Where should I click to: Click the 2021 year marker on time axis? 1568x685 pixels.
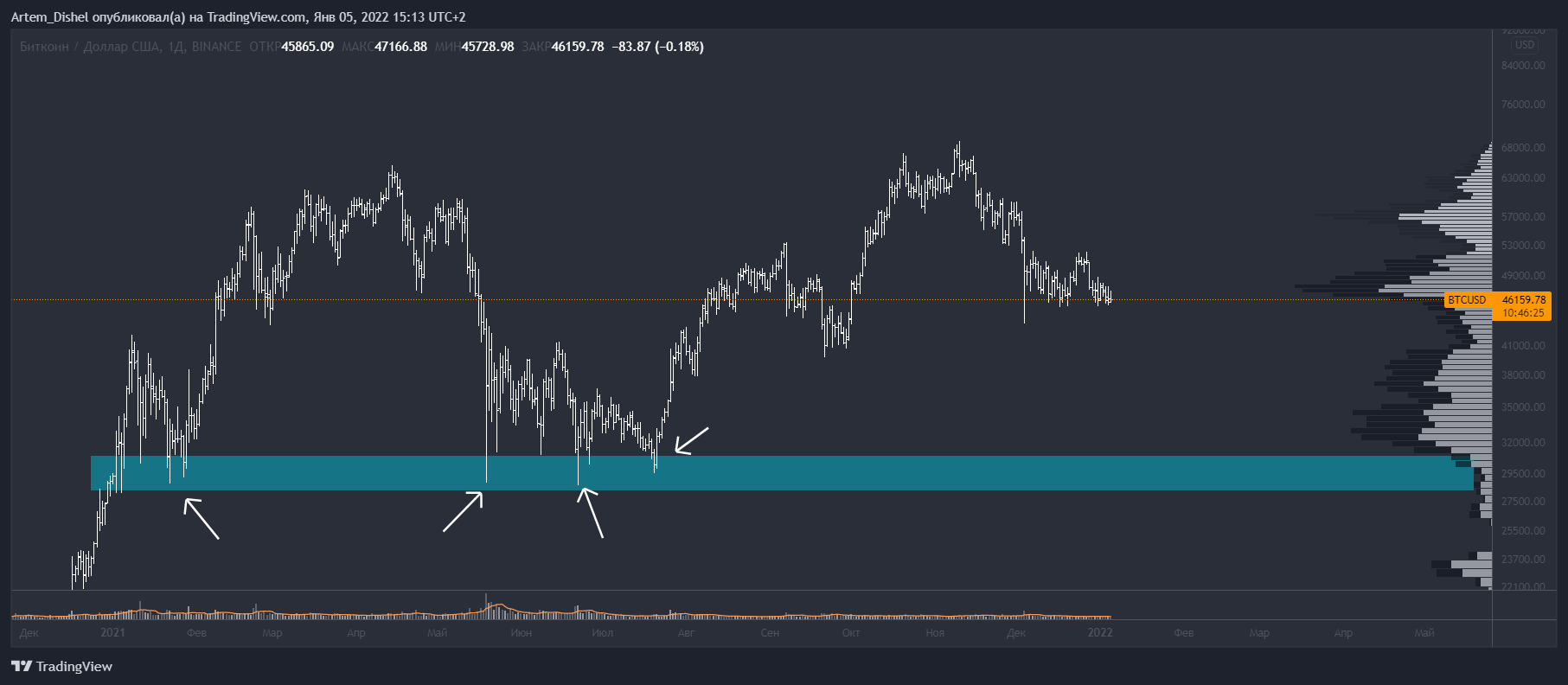[112, 633]
